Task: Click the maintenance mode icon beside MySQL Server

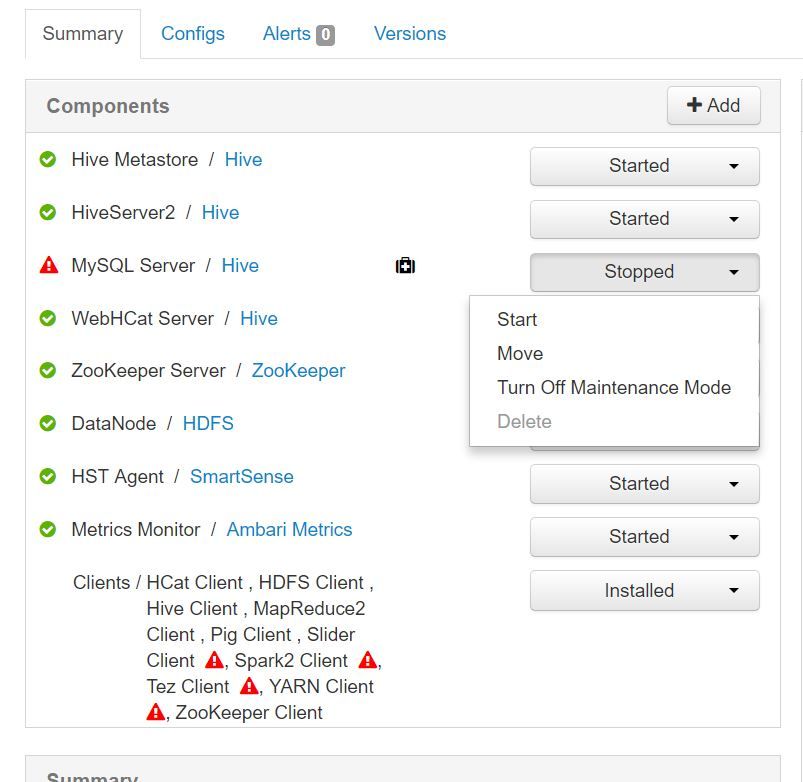Action: coord(404,265)
